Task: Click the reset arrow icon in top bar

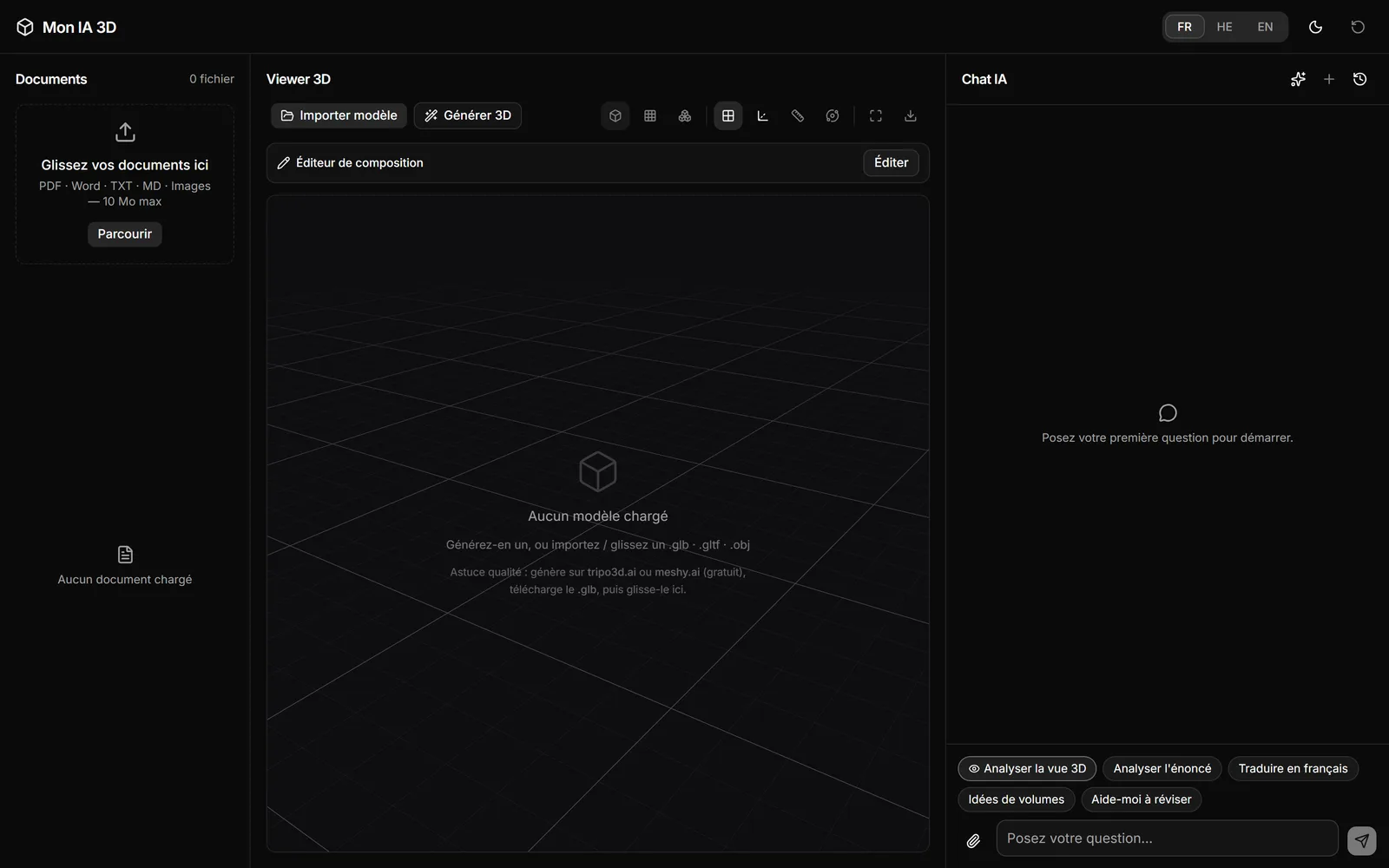Action: [x=1358, y=27]
